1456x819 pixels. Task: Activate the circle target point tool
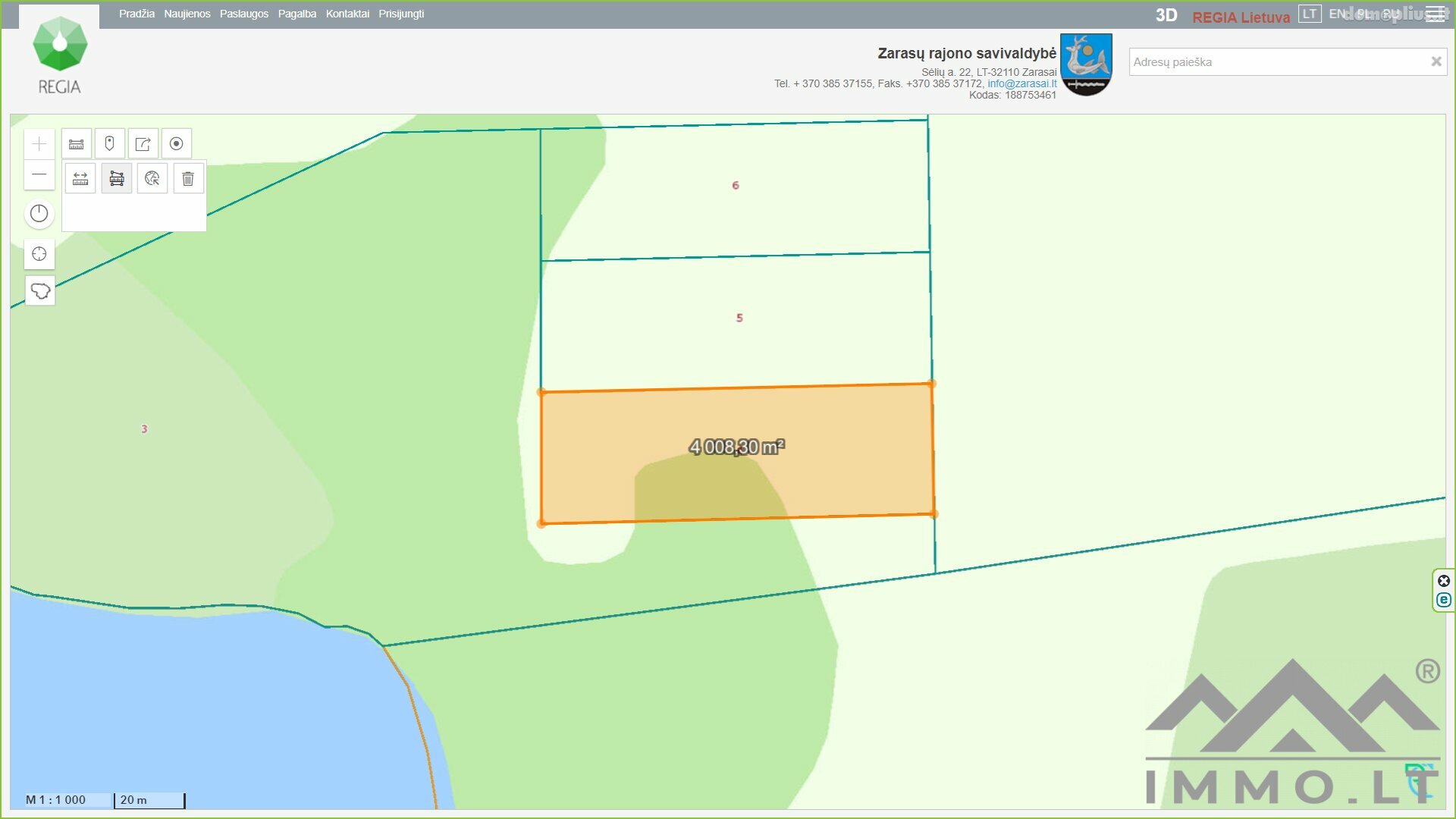click(177, 144)
